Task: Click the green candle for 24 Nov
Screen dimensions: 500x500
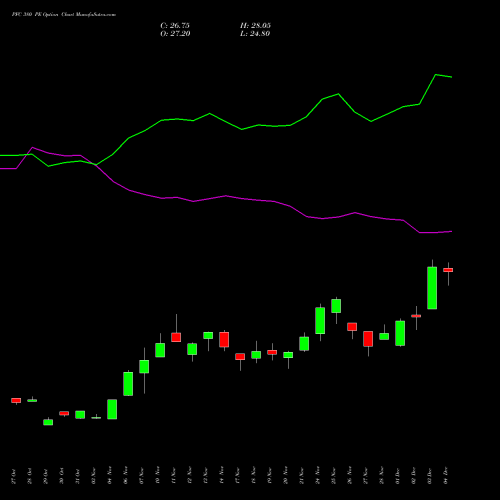Action: 320,320
